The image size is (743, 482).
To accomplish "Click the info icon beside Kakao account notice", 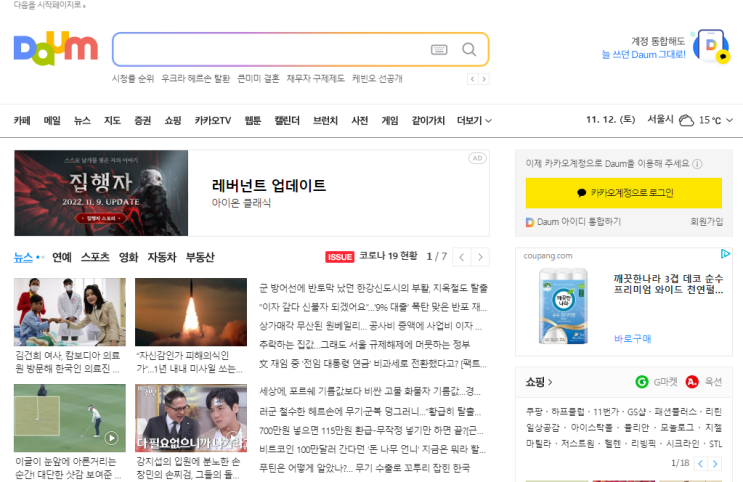I will [697, 164].
